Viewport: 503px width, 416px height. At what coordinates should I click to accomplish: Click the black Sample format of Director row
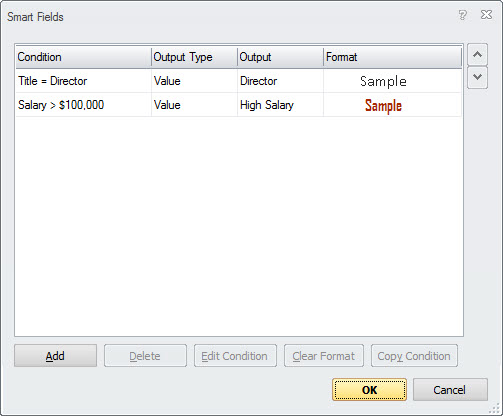(x=383, y=81)
